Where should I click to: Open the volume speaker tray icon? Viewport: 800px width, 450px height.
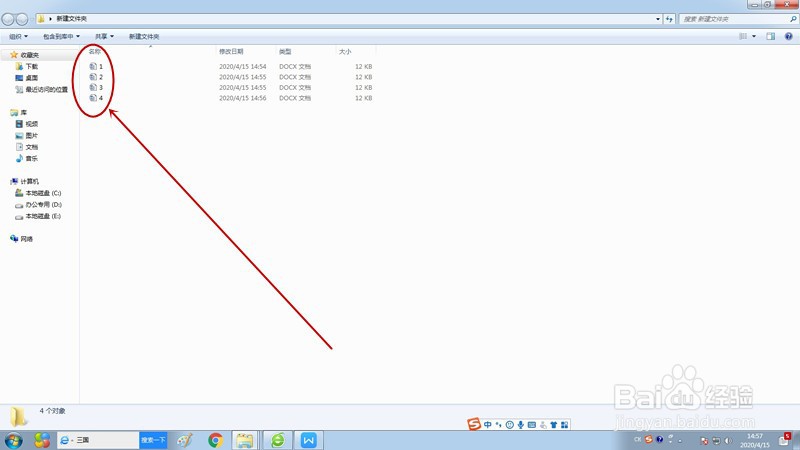[728, 441]
